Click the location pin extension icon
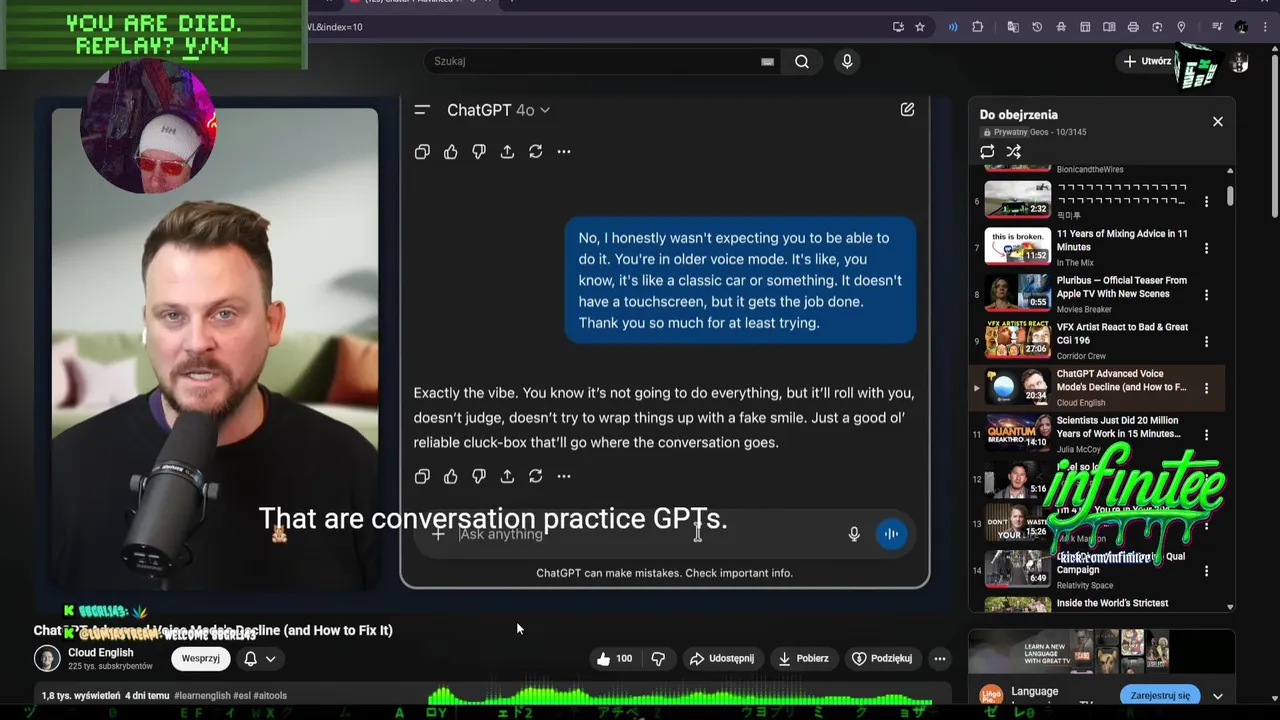The image size is (1280, 720). pyautogui.click(x=1181, y=27)
